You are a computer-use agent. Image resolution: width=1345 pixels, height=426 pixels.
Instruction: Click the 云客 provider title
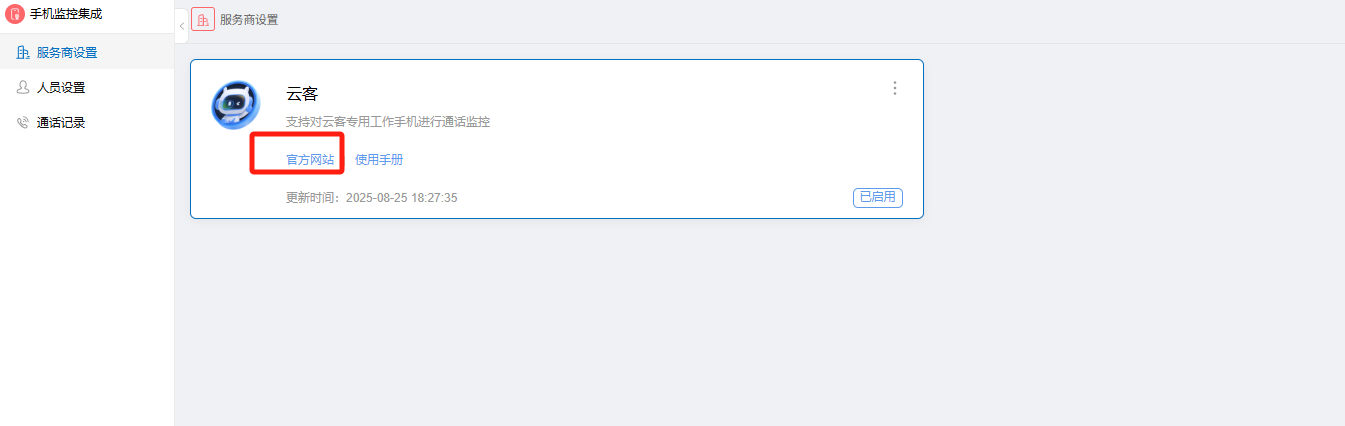(302, 94)
